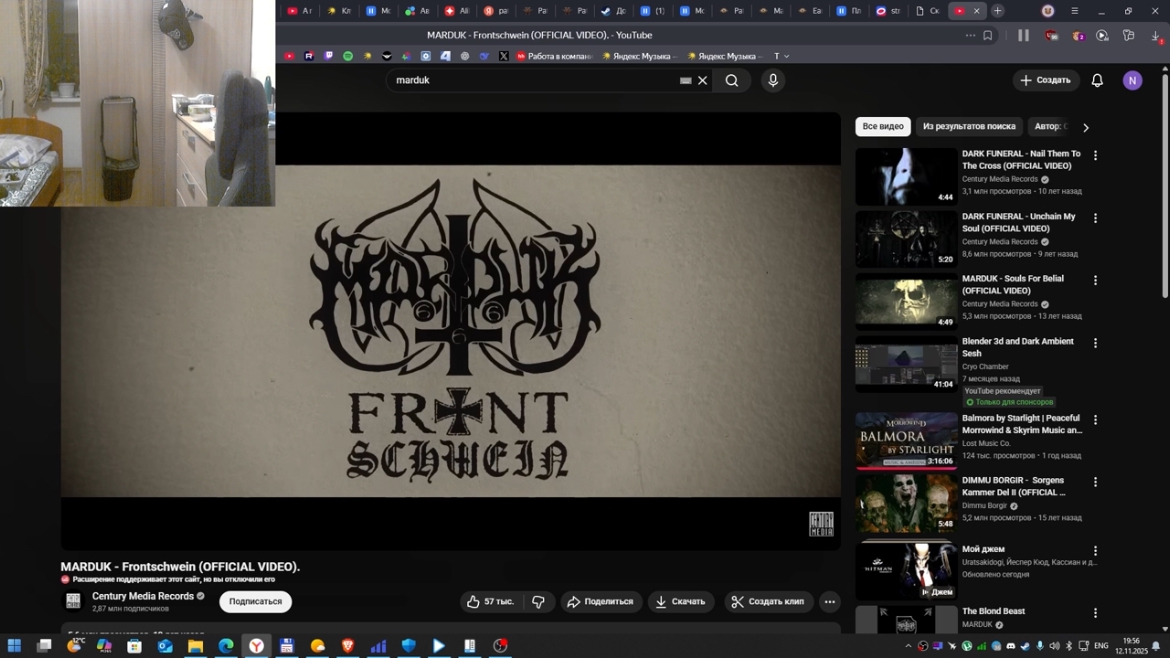Click the Создать button in header
This screenshot has width=1170, height=658.
click(x=1045, y=81)
